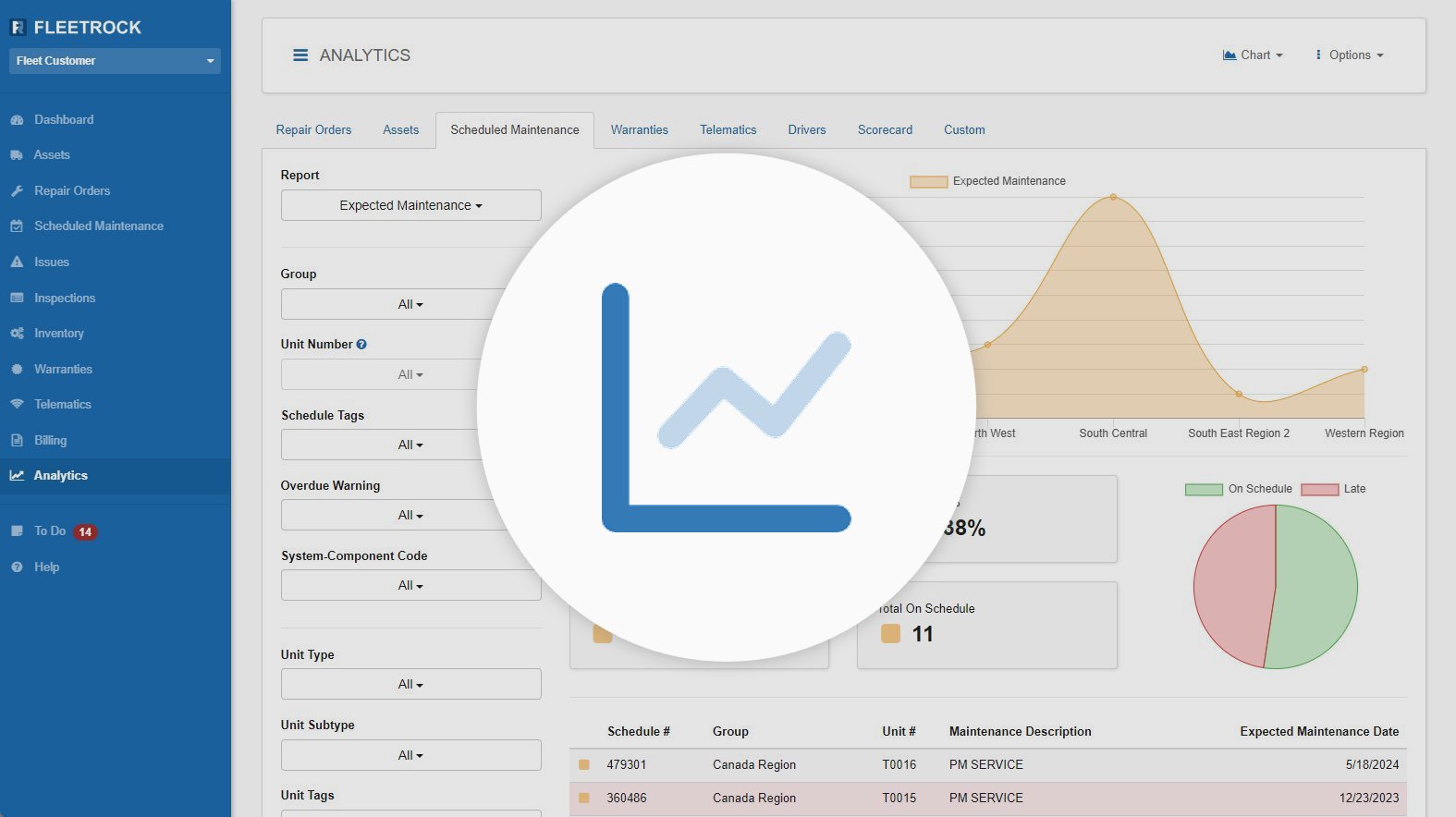Click the hamburger menu icon beside Analytics

(x=300, y=55)
